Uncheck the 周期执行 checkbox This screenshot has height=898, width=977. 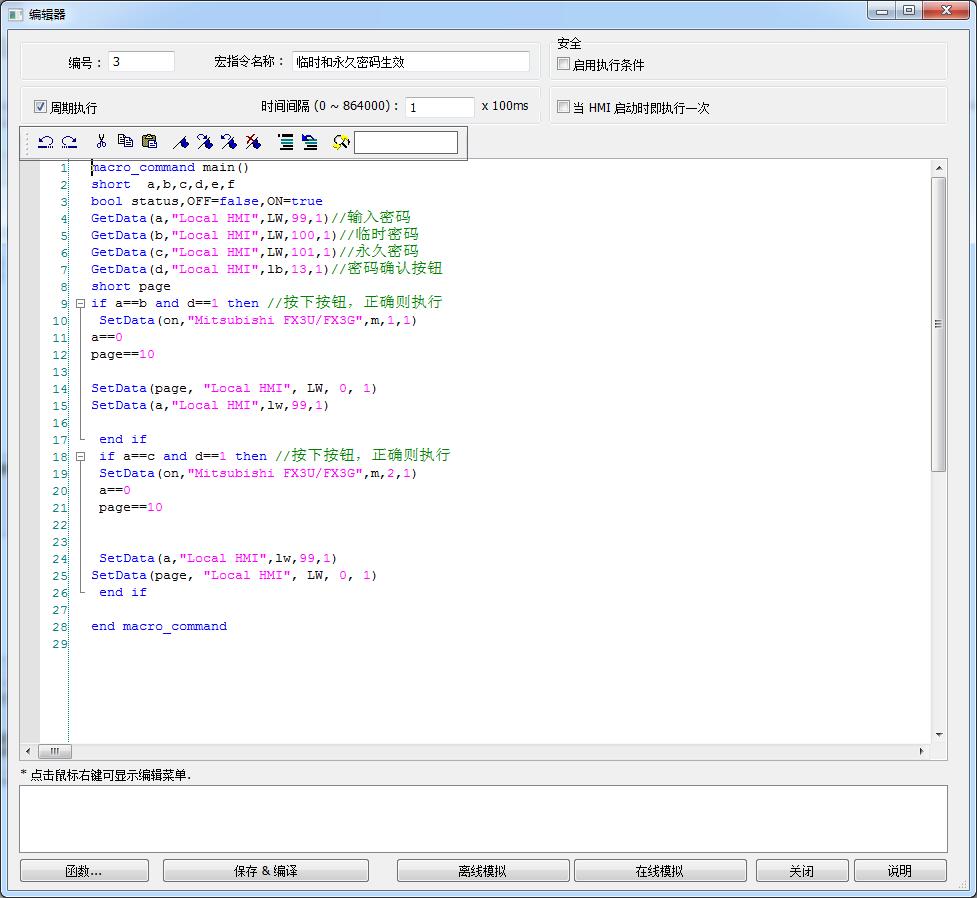pyautogui.click(x=41, y=107)
